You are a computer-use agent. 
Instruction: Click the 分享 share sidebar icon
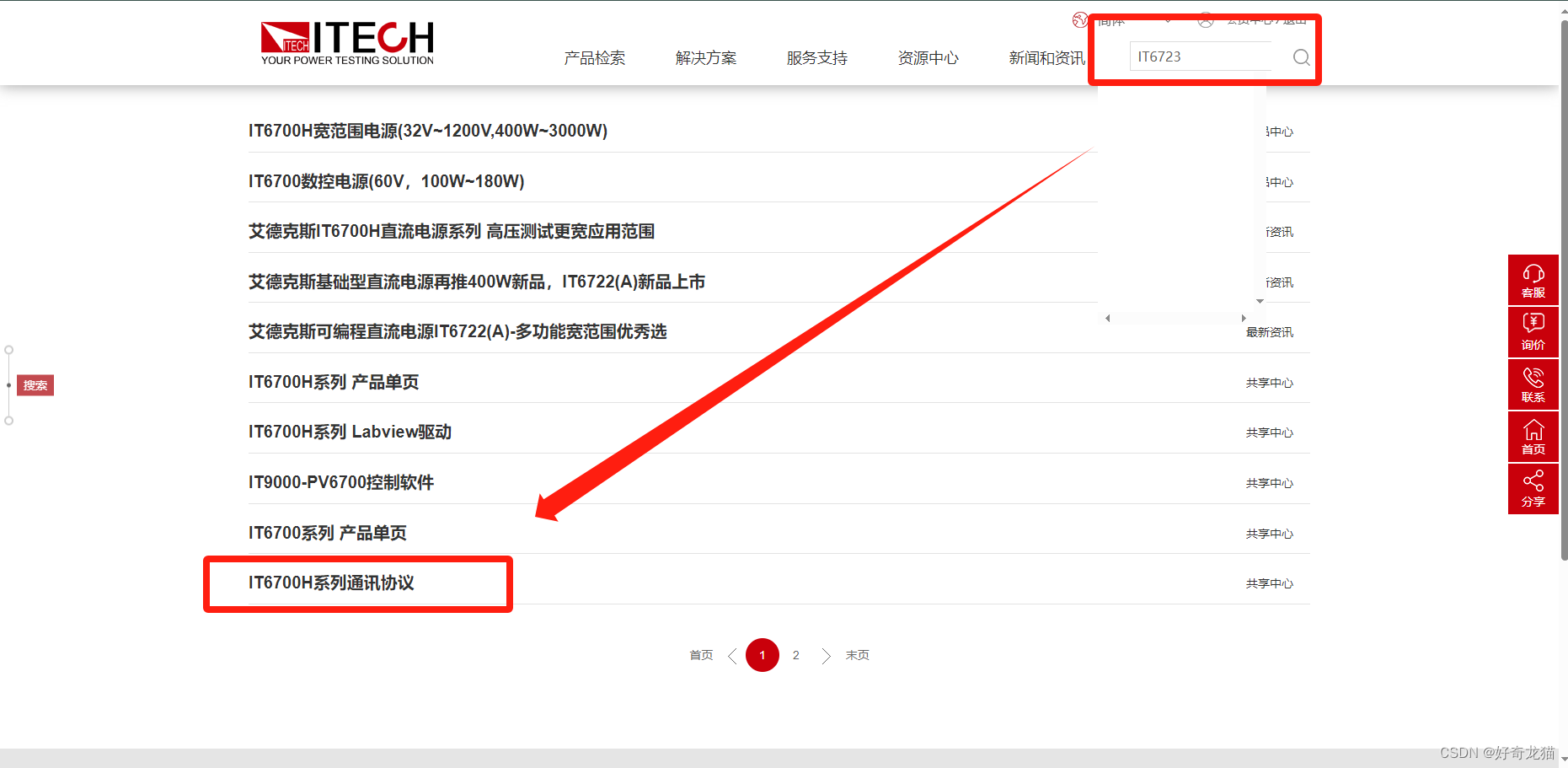1533,489
